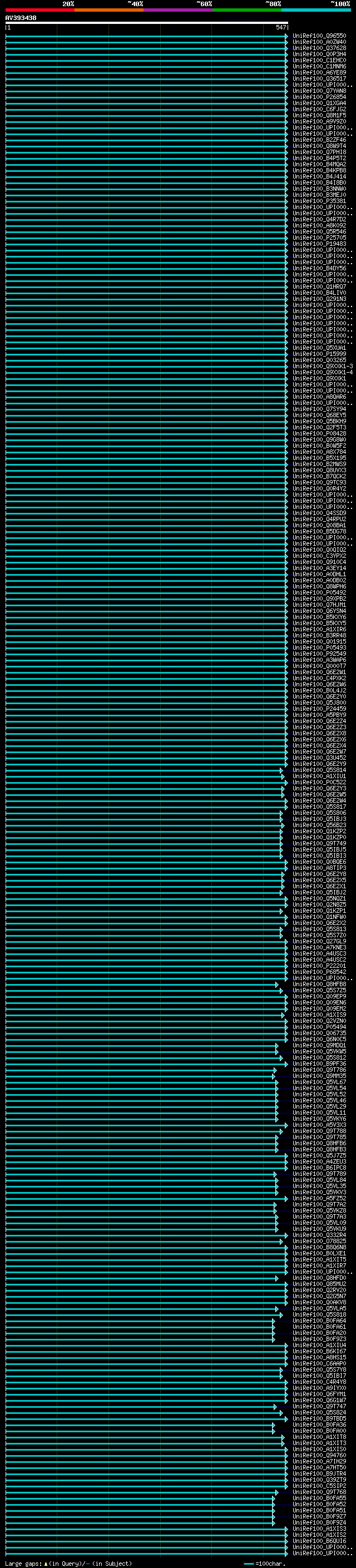Click the purple ~60% identity legend bar

pyautogui.click(x=177, y=10)
